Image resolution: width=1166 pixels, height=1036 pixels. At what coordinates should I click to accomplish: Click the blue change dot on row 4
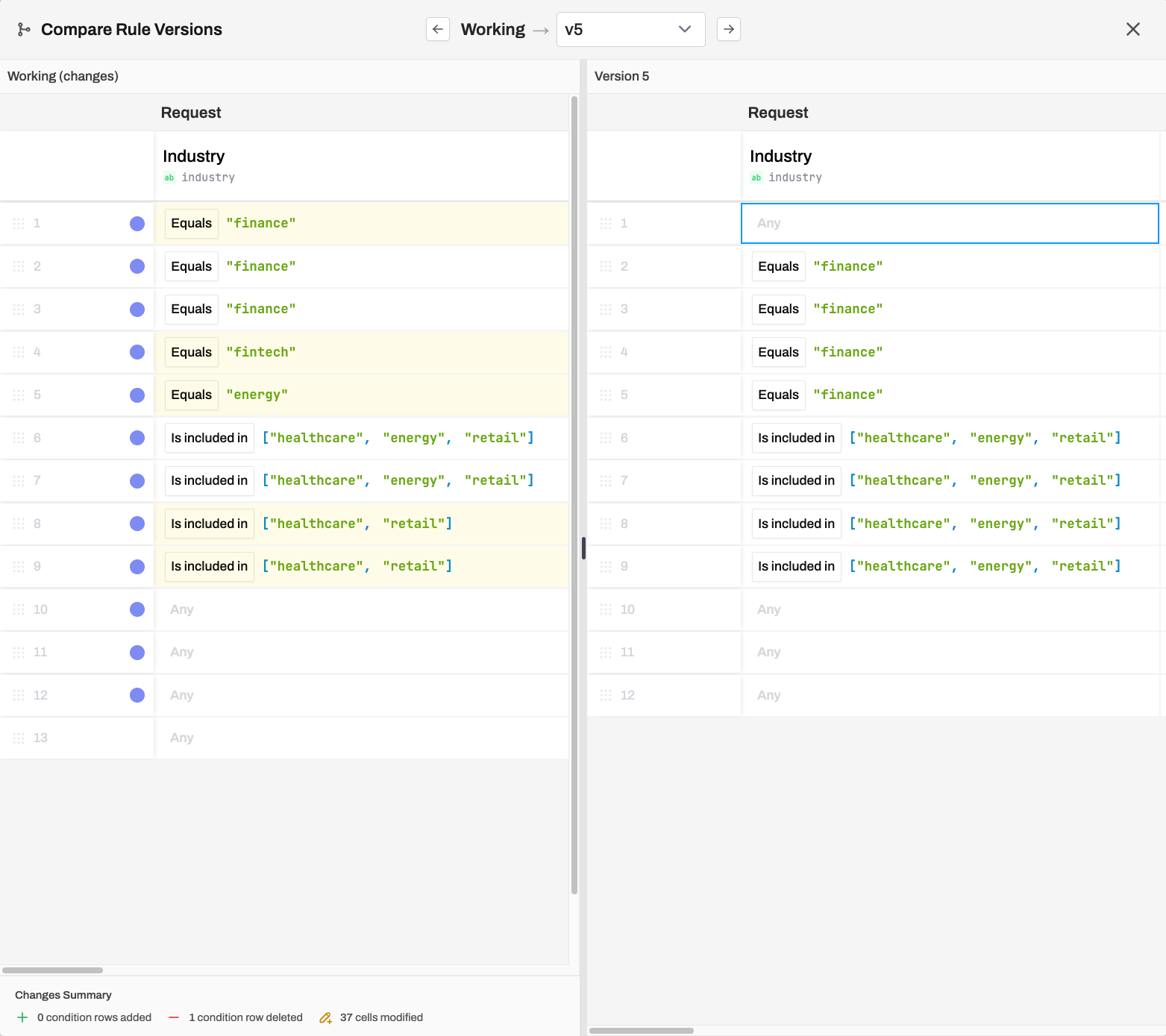137,352
